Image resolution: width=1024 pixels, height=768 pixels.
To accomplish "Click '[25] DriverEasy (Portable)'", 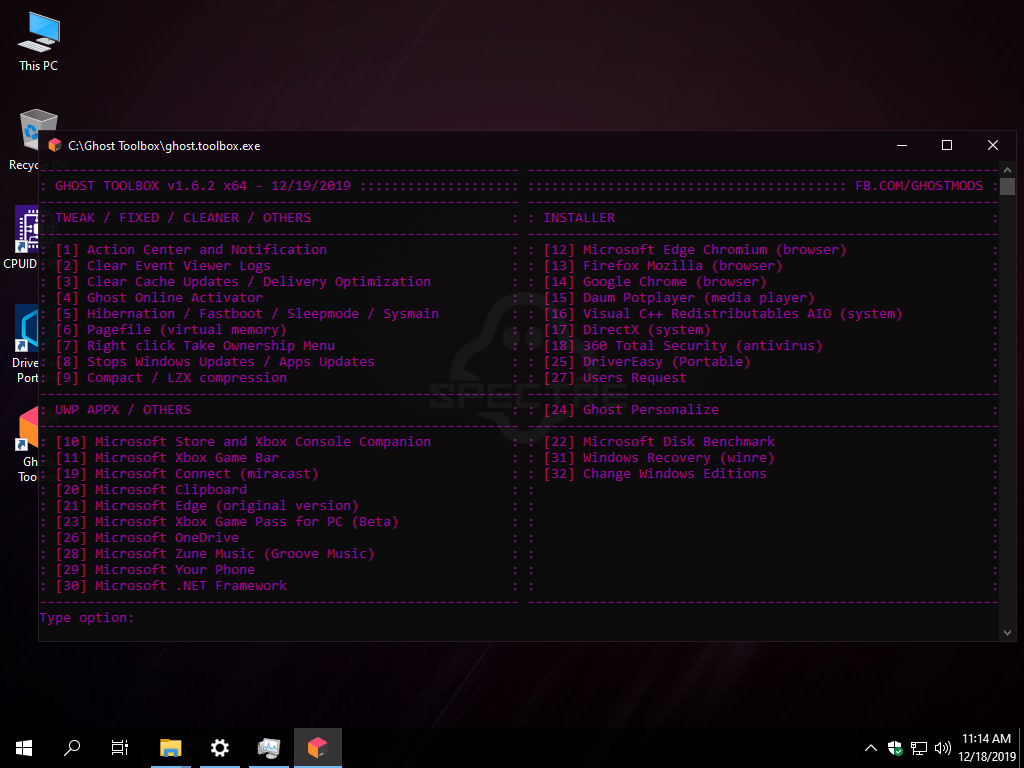I will point(648,361).
